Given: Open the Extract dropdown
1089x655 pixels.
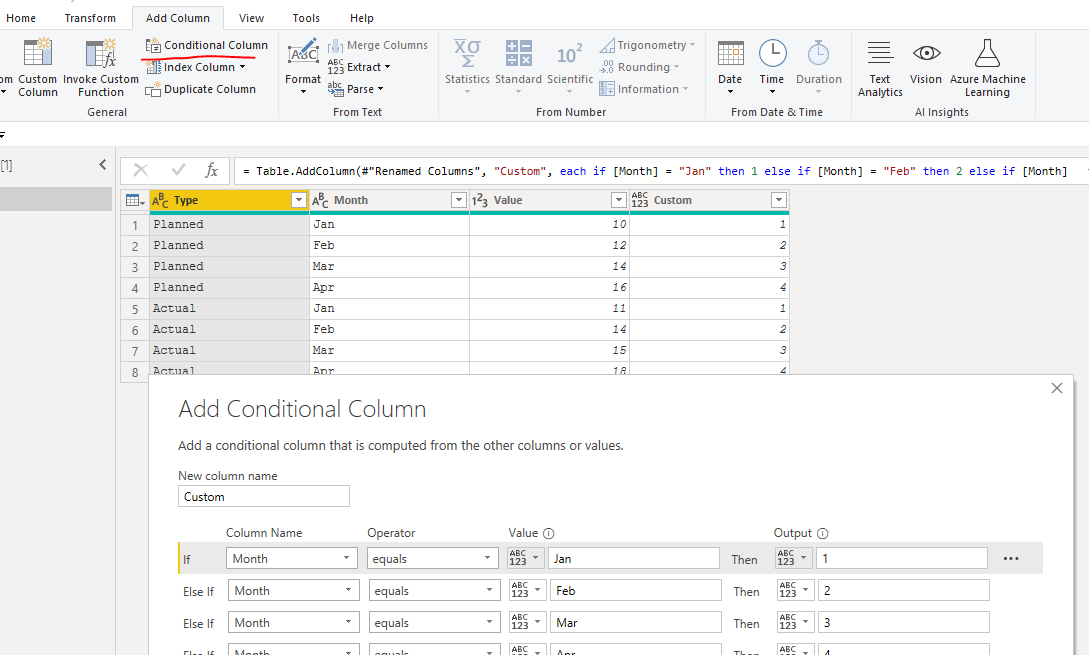Looking at the screenshot, I should [x=359, y=67].
